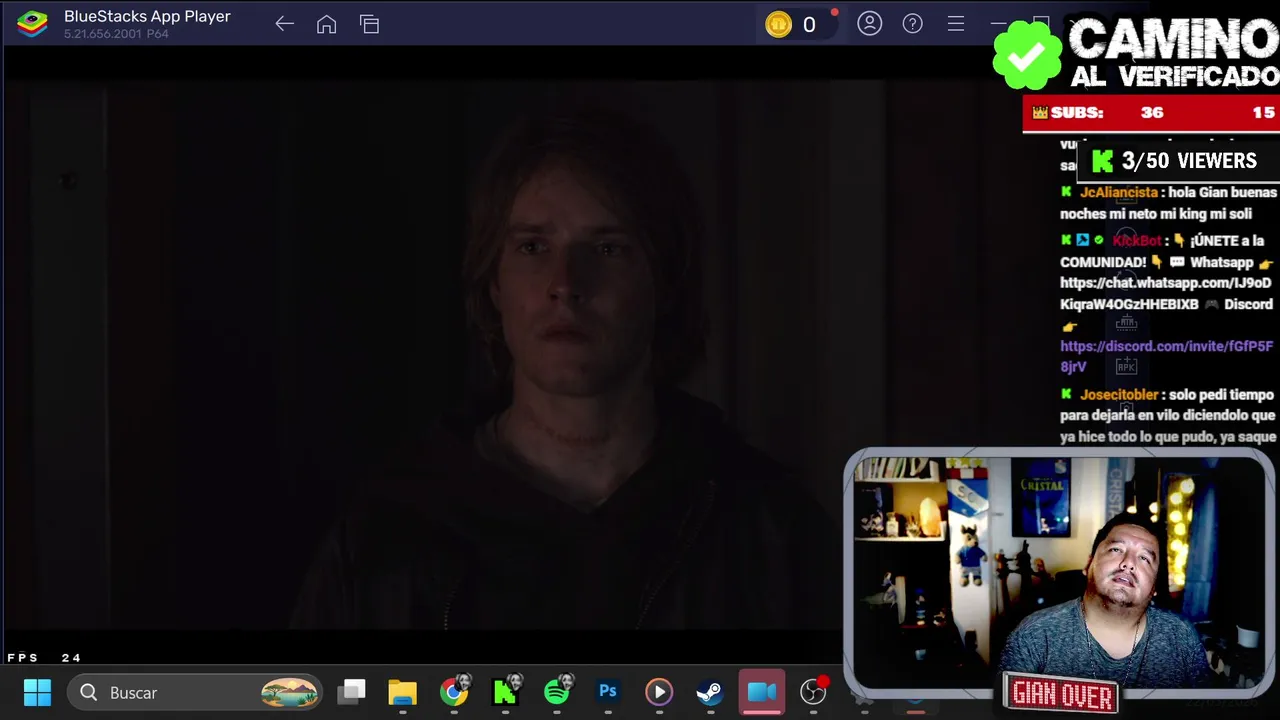1280x720 pixels.
Task: Open the Windows Start menu
Action: pyautogui.click(x=37, y=692)
